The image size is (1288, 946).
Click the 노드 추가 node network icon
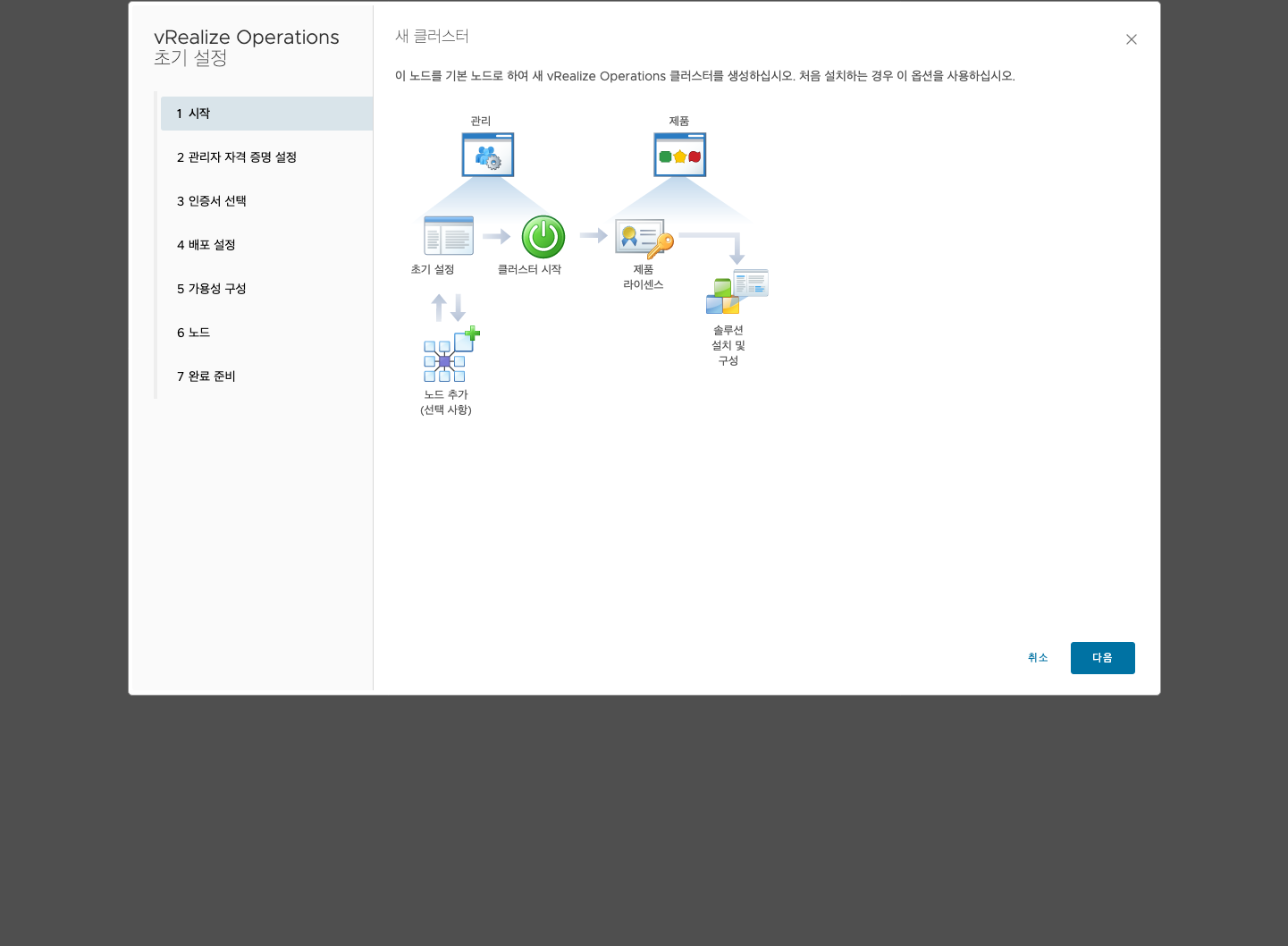tap(450, 355)
